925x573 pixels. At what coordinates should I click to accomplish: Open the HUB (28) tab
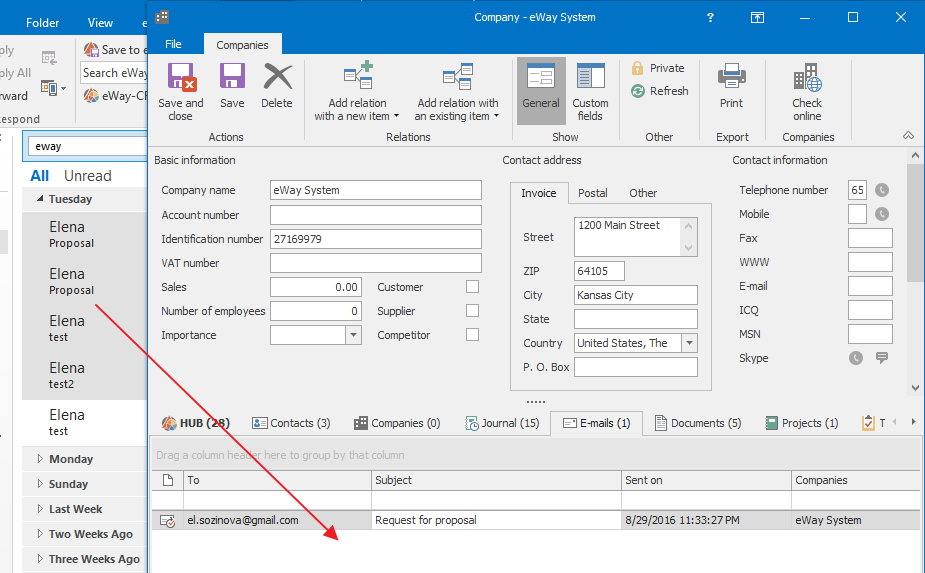[196, 423]
